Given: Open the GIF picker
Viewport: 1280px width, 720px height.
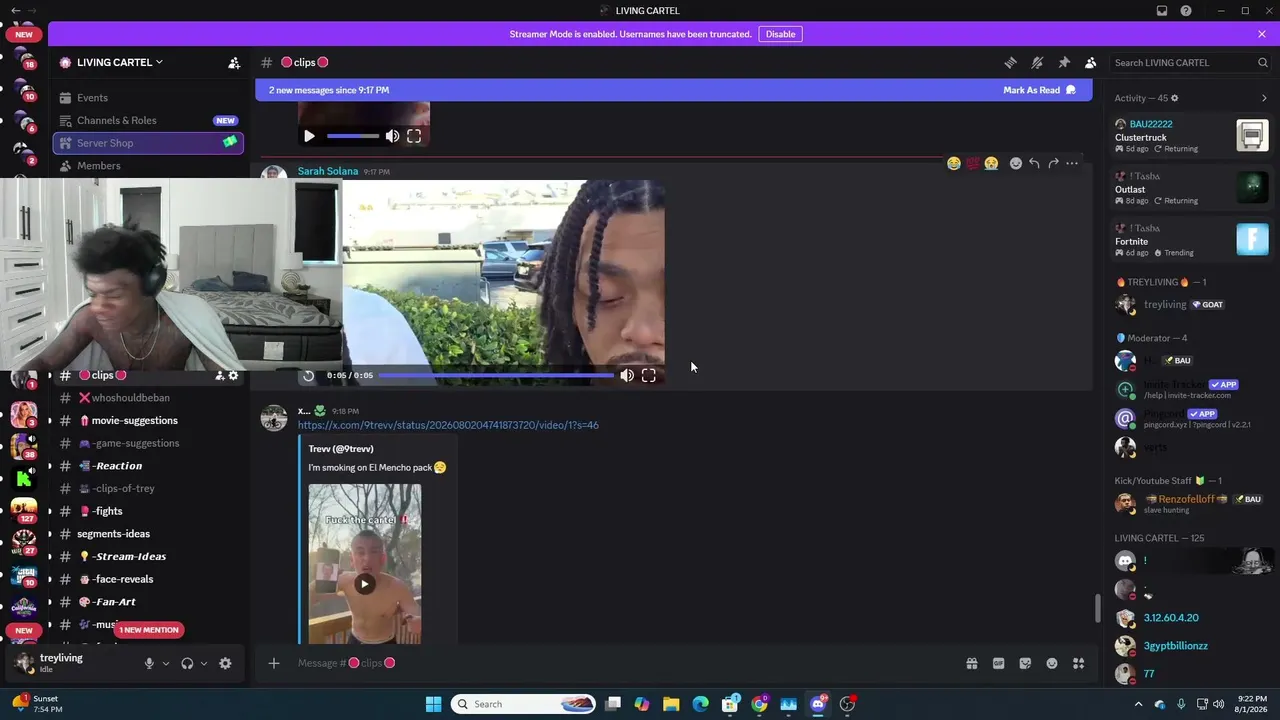Looking at the screenshot, I should [x=998, y=663].
